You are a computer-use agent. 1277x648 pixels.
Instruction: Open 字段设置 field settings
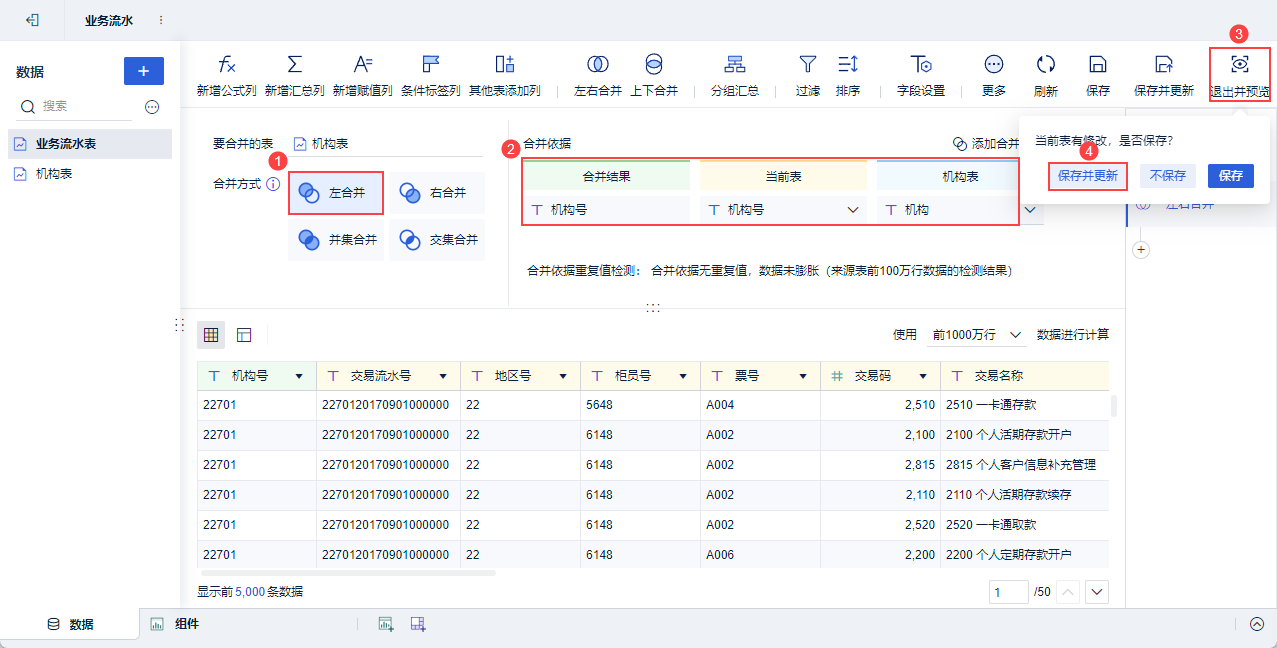[x=921, y=75]
